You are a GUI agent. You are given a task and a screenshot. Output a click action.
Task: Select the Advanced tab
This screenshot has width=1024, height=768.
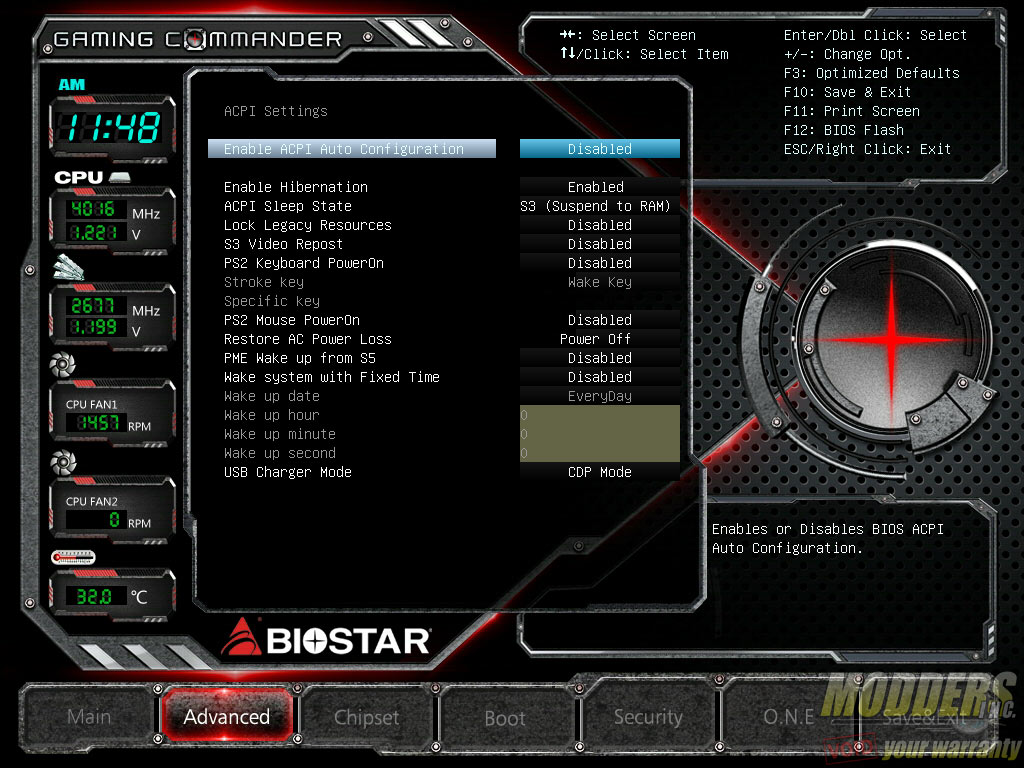[x=227, y=716]
